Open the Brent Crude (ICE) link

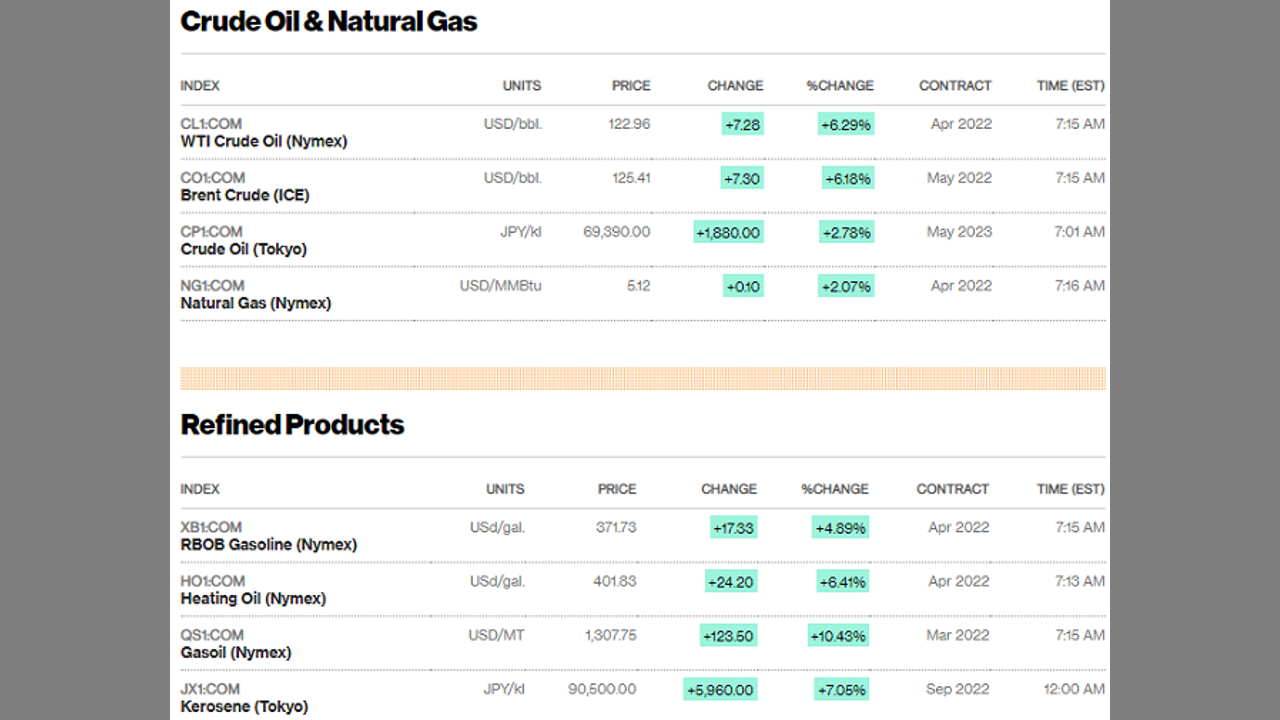click(x=245, y=196)
